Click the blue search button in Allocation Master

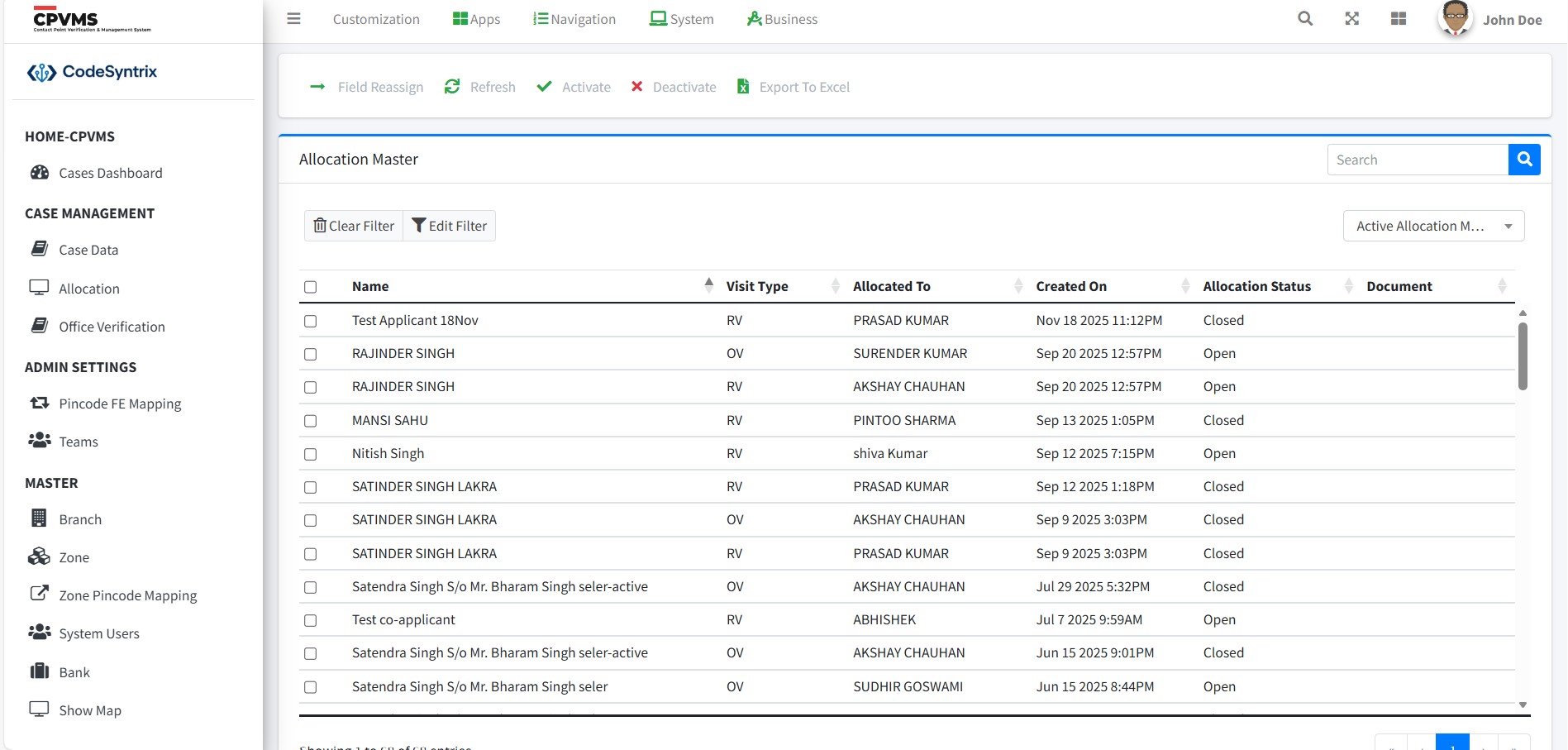tap(1524, 160)
